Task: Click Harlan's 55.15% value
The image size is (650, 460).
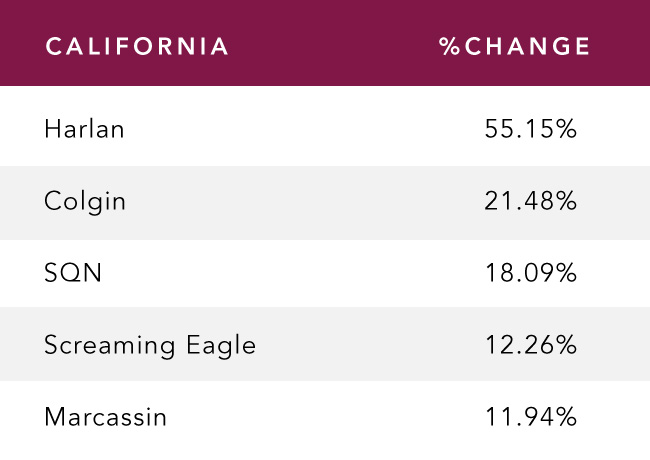Action: click(x=531, y=129)
